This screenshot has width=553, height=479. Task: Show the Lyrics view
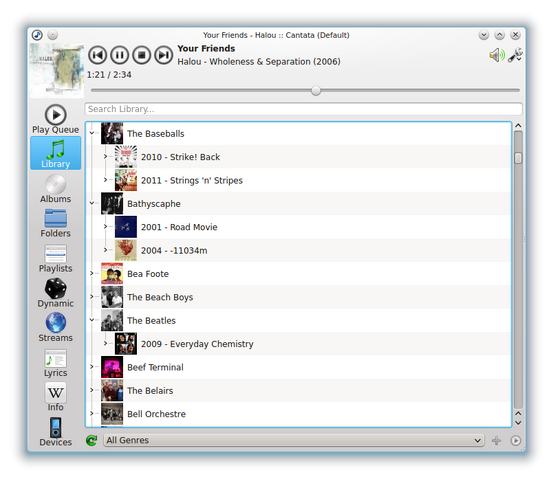coord(55,363)
